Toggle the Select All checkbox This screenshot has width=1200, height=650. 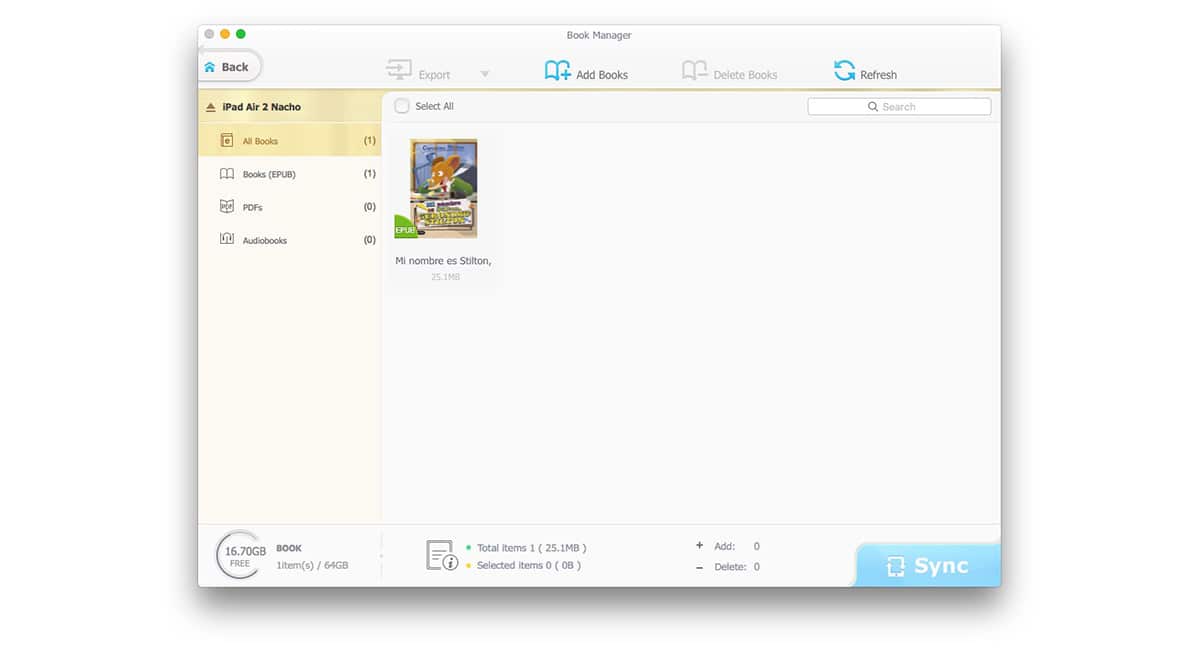(x=402, y=106)
